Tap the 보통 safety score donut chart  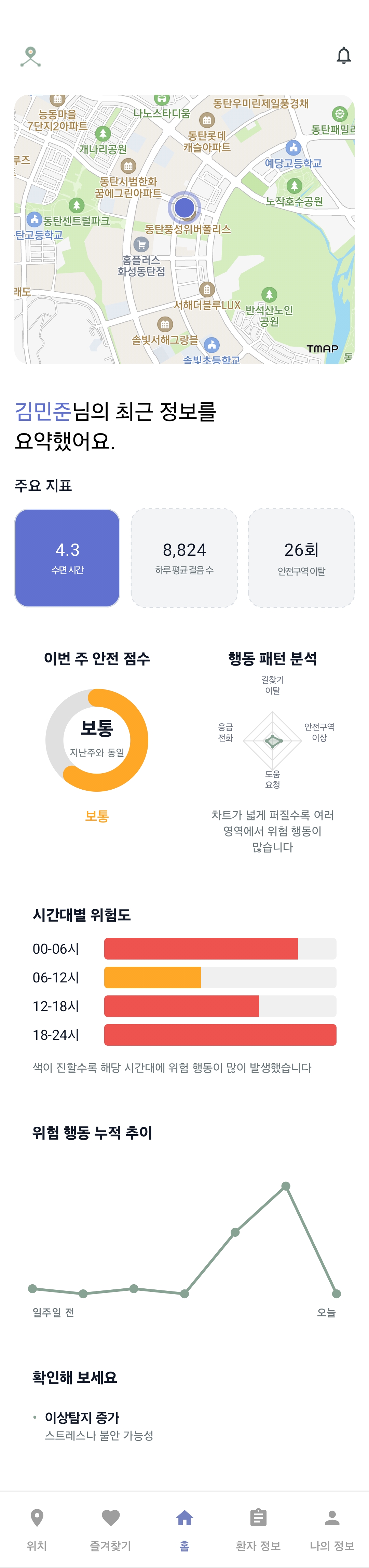tap(97, 740)
